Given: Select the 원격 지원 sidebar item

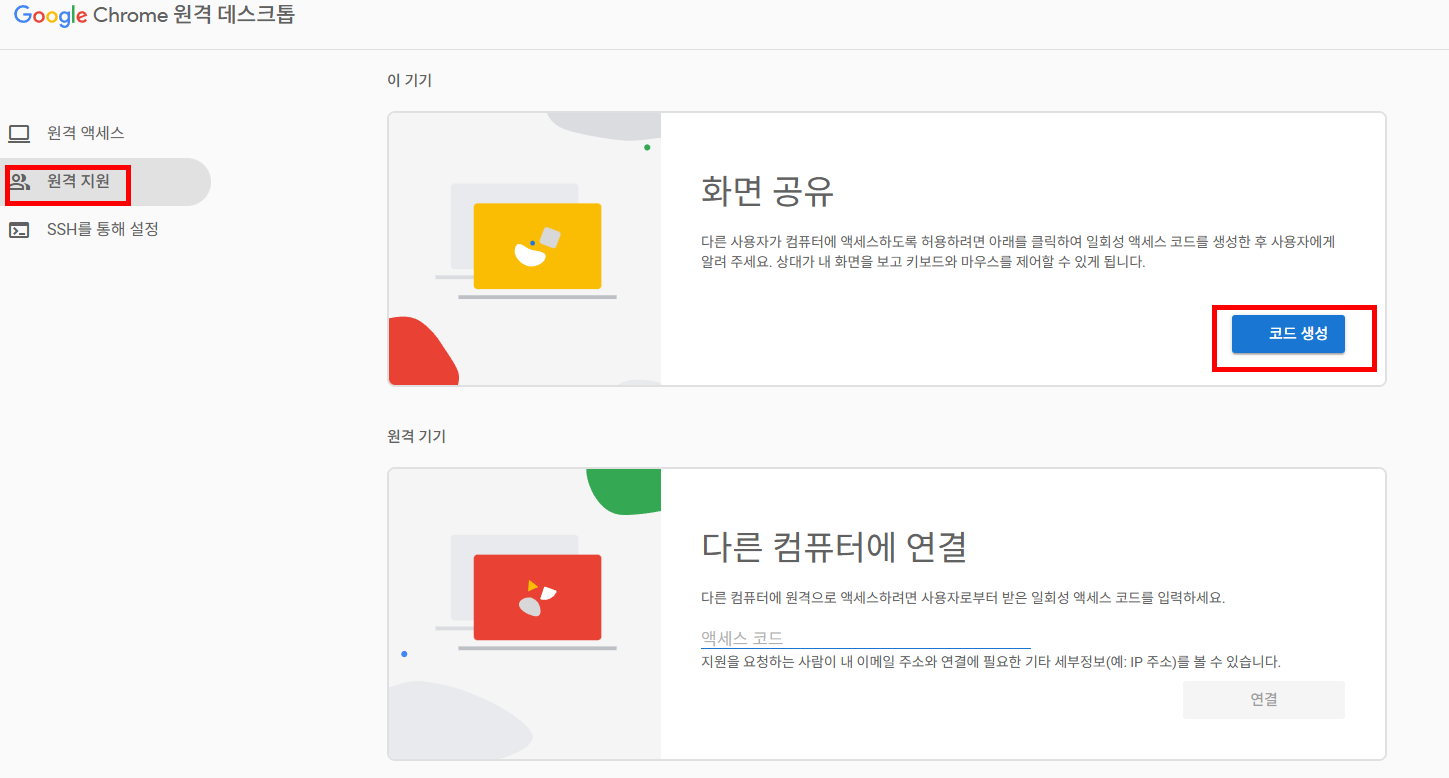Looking at the screenshot, I should [x=105, y=182].
